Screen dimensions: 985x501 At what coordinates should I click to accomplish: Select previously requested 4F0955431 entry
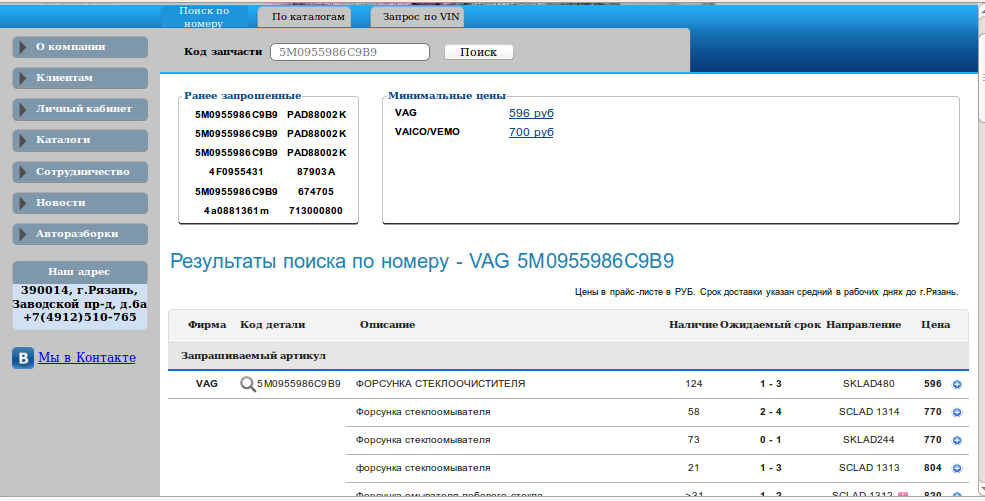236,172
